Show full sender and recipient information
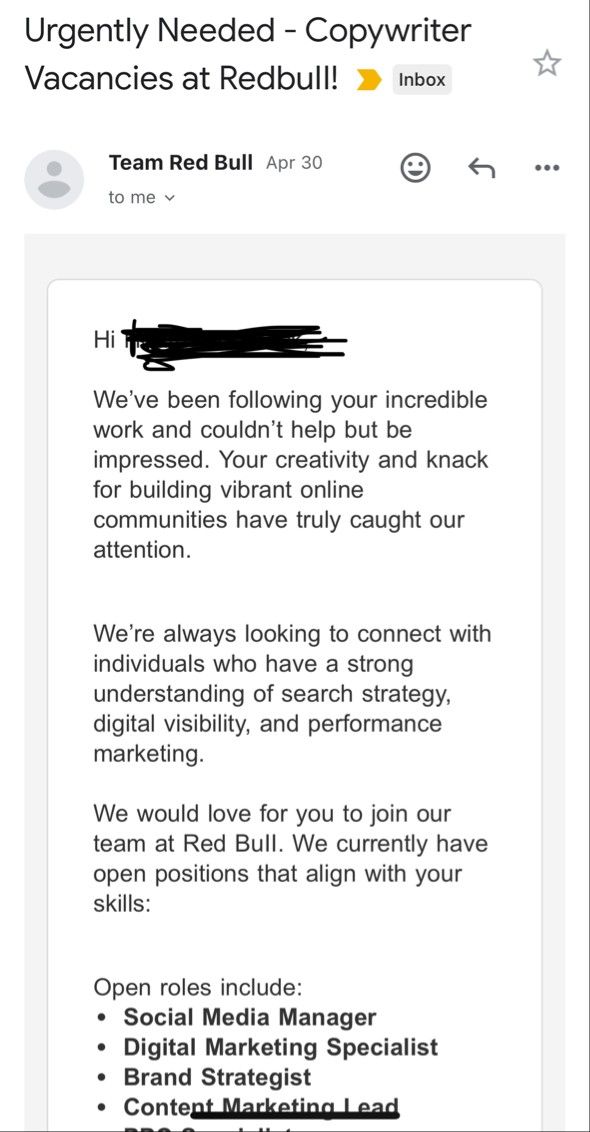Image resolution: width=590 pixels, height=1132 pixels. [140, 197]
